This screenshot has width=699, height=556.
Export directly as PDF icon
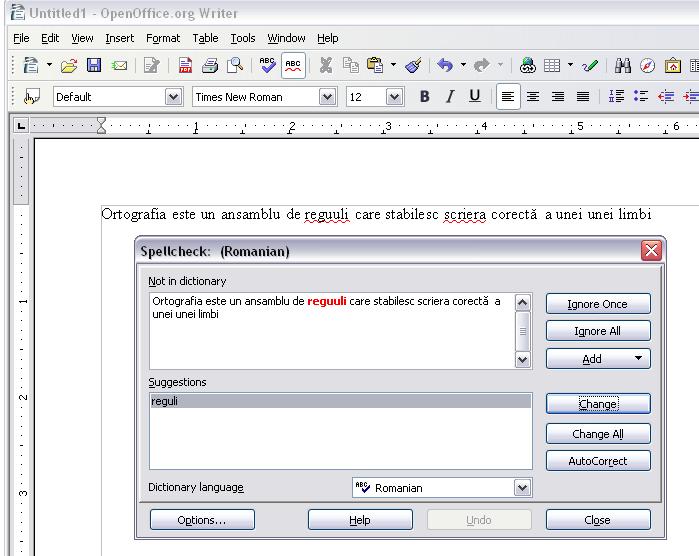pos(185,66)
